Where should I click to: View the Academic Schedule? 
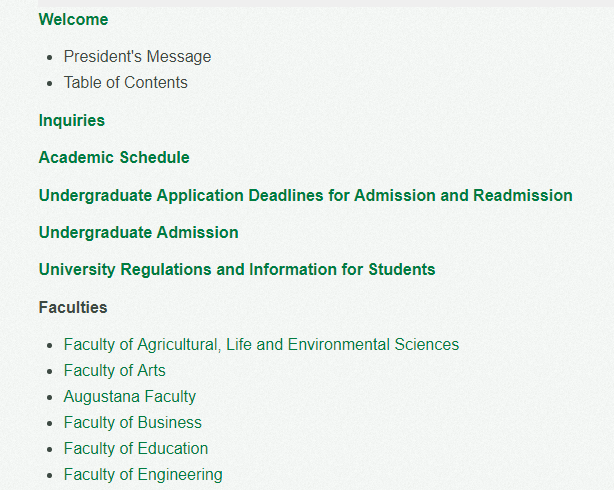point(114,157)
